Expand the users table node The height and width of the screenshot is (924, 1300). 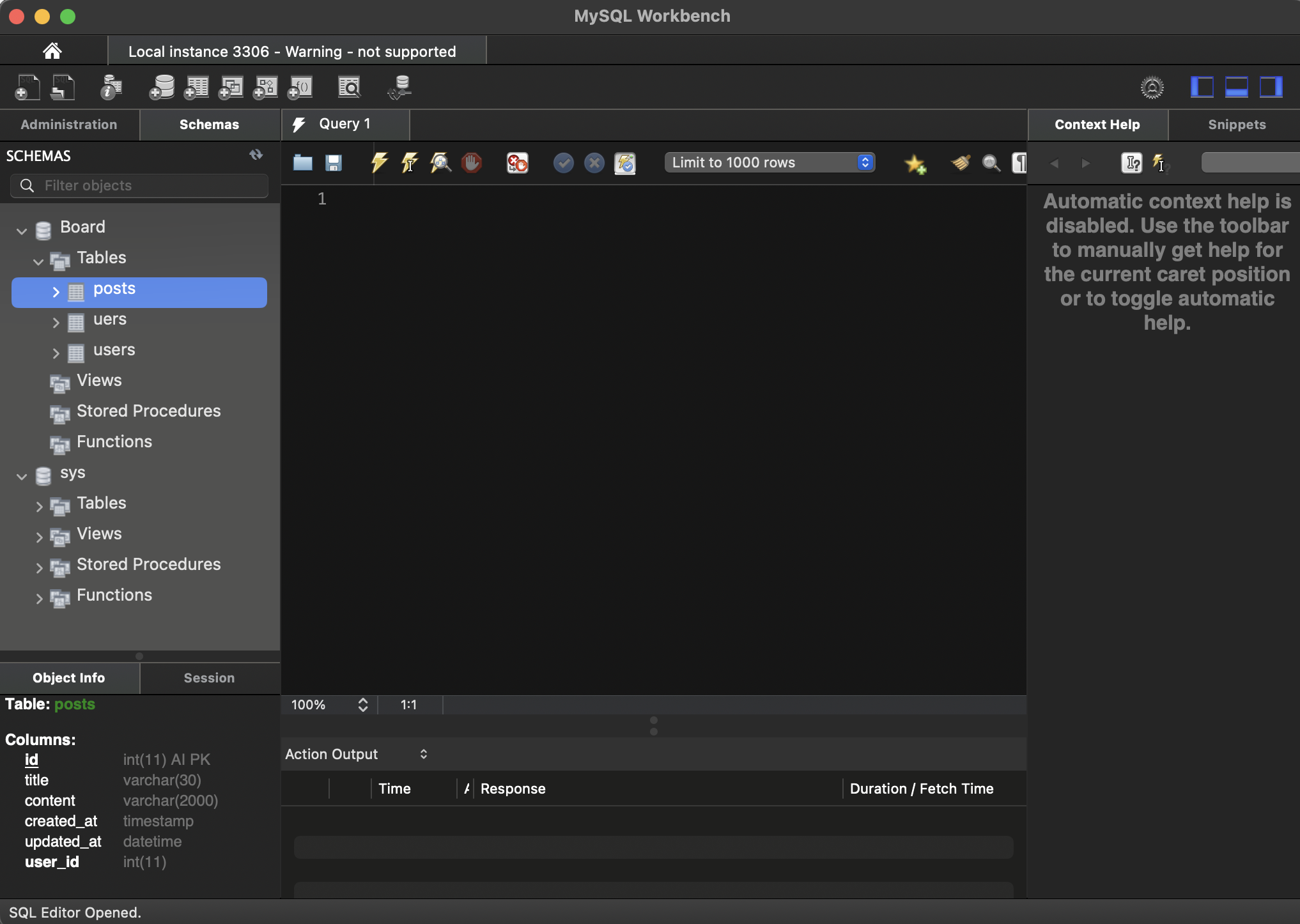click(x=56, y=353)
